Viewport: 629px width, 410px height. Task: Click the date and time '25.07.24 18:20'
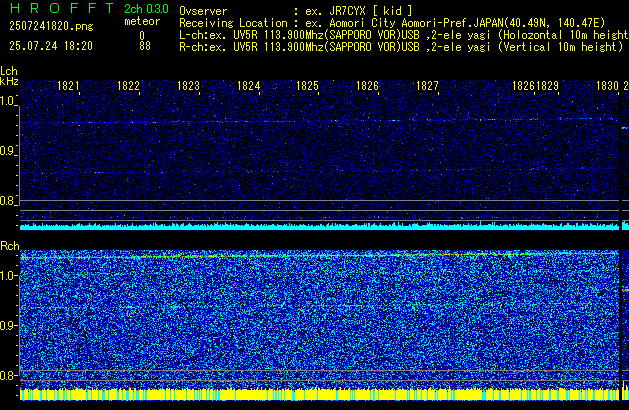[51, 46]
